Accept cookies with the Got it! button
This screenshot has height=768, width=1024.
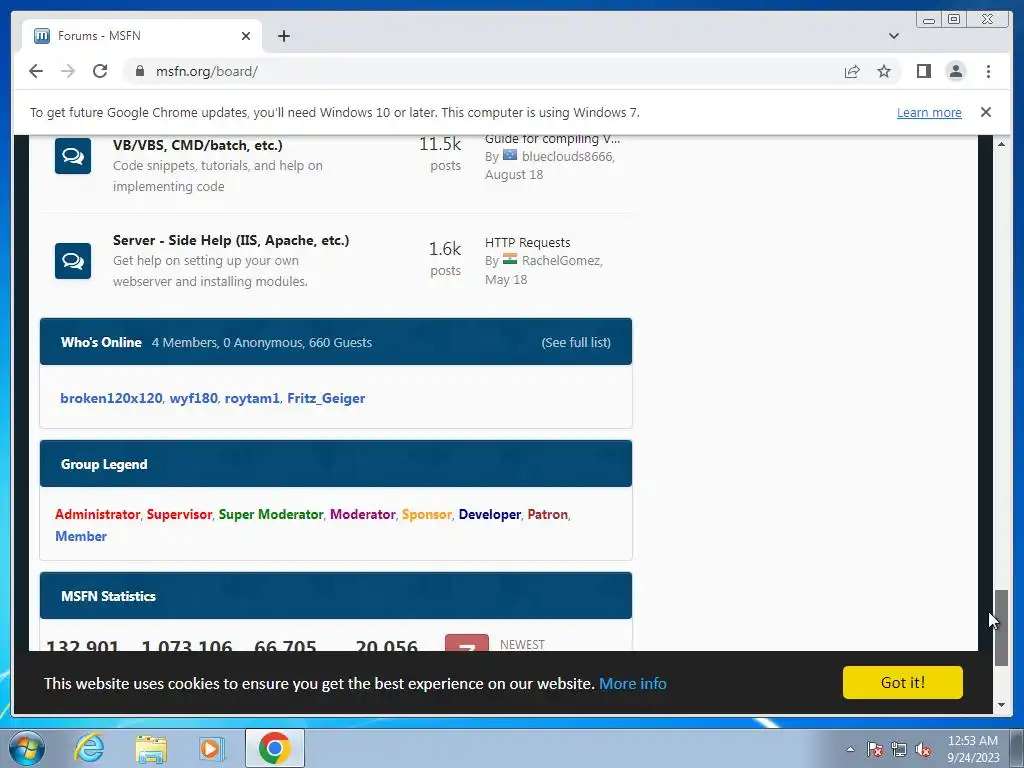903,682
